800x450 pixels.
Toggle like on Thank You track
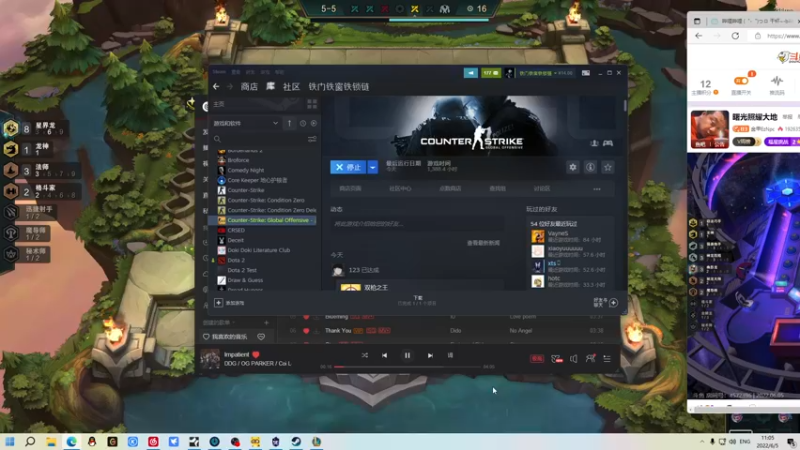(306, 331)
